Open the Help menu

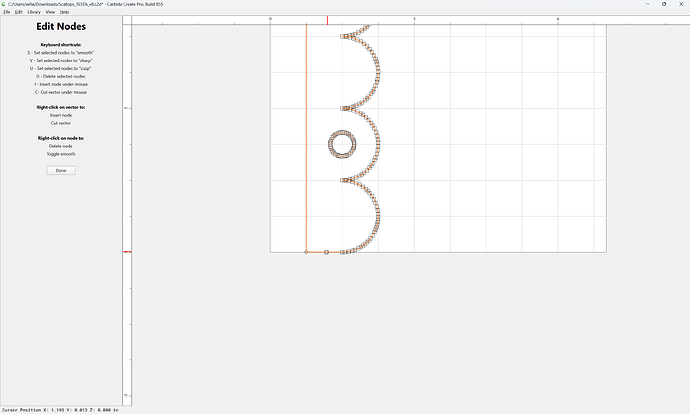point(64,12)
